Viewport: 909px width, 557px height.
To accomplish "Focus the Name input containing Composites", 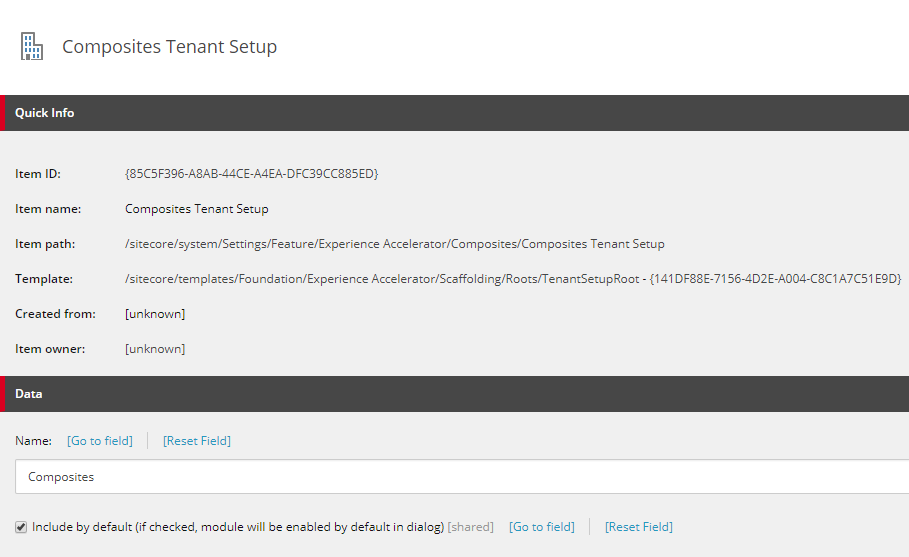I will [x=462, y=476].
